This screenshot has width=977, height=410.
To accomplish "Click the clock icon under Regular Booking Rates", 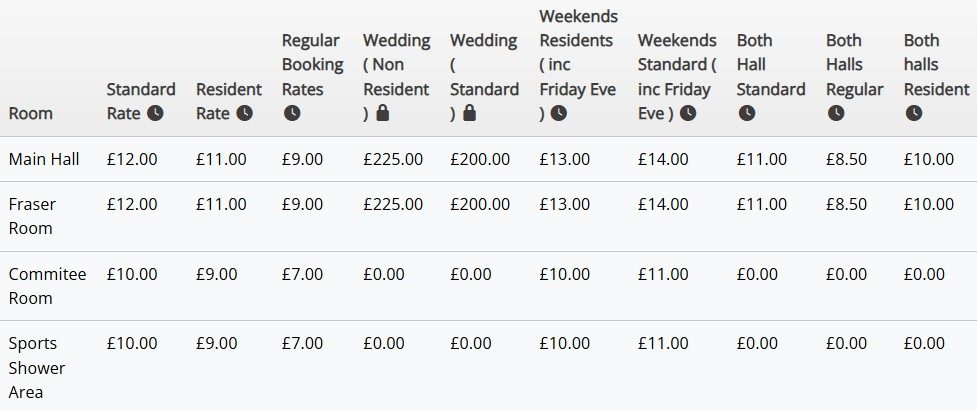I will click(291, 113).
